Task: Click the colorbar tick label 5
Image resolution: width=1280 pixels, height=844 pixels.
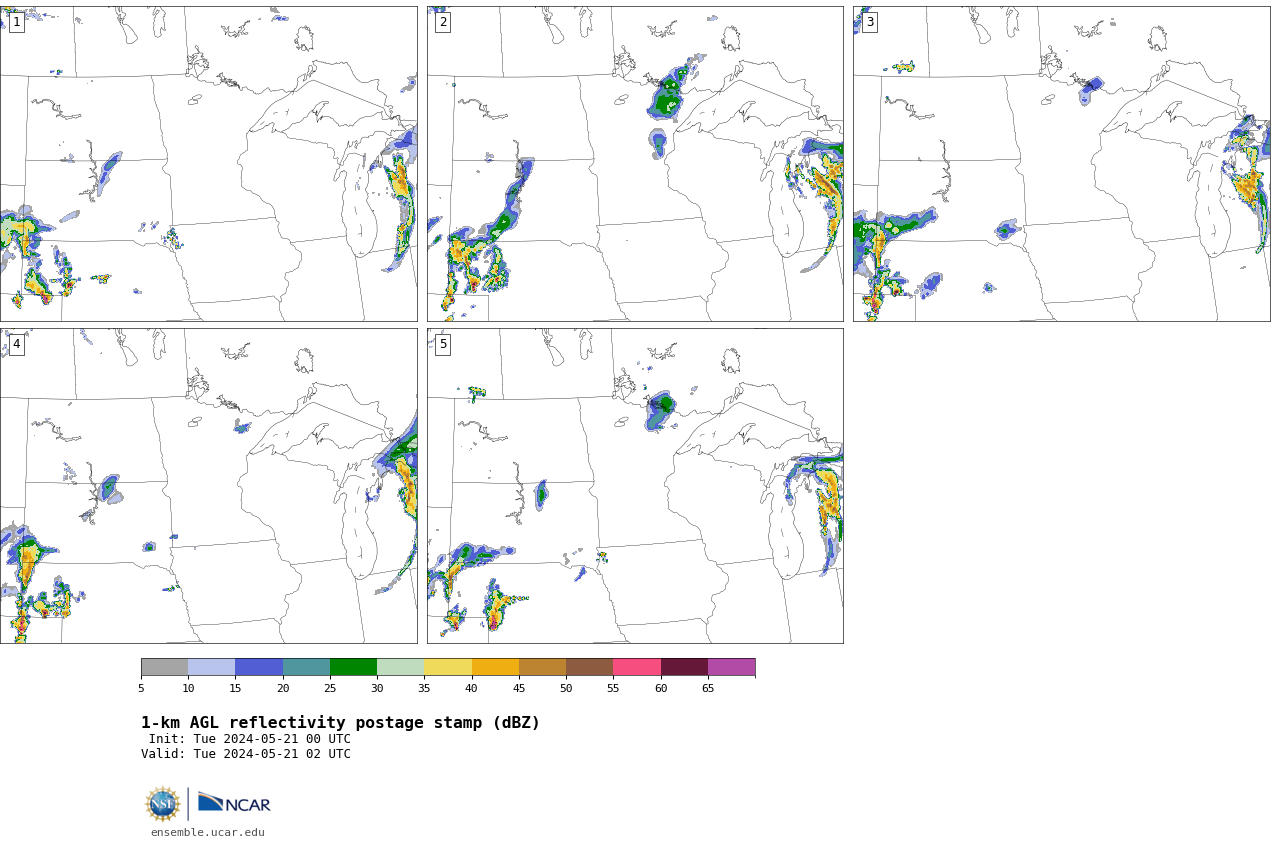Action: [x=141, y=688]
